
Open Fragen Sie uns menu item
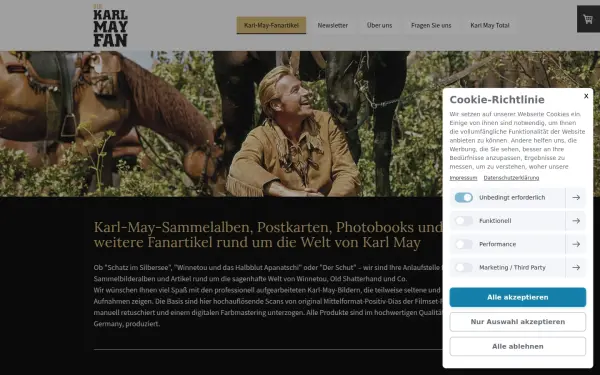pyautogui.click(x=431, y=25)
